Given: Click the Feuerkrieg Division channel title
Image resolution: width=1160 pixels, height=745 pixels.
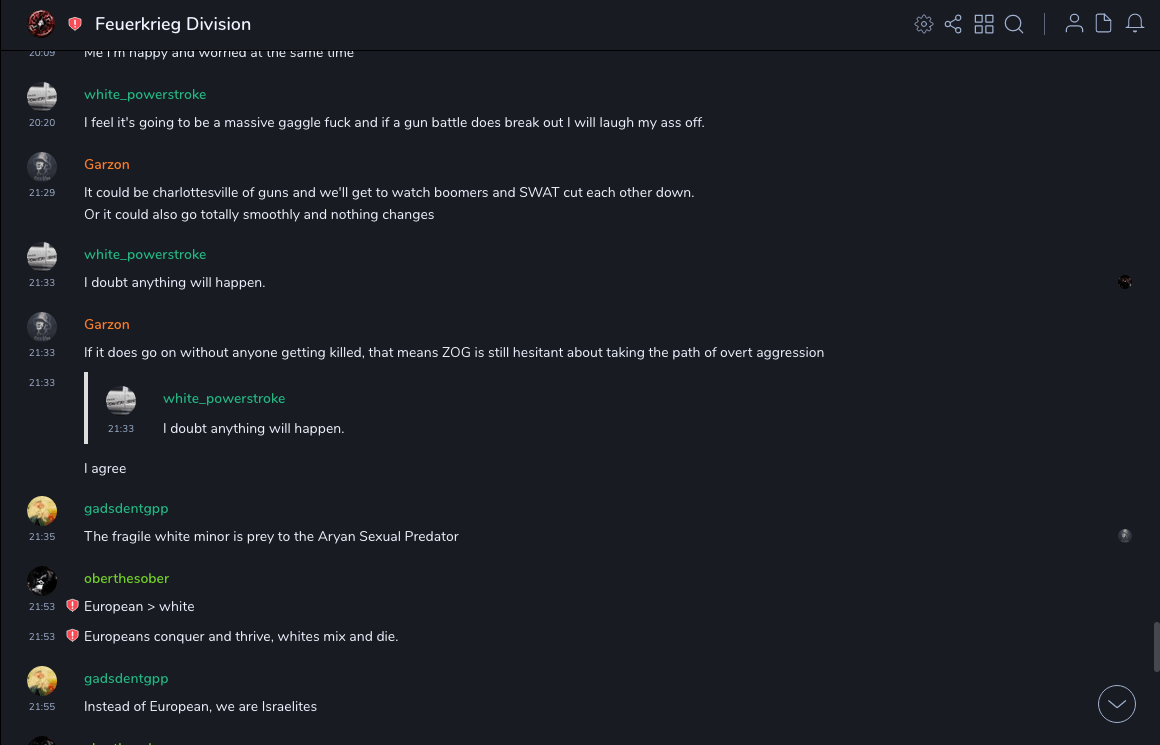Looking at the screenshot, I should pyautogui.click(x=173, y=24).
